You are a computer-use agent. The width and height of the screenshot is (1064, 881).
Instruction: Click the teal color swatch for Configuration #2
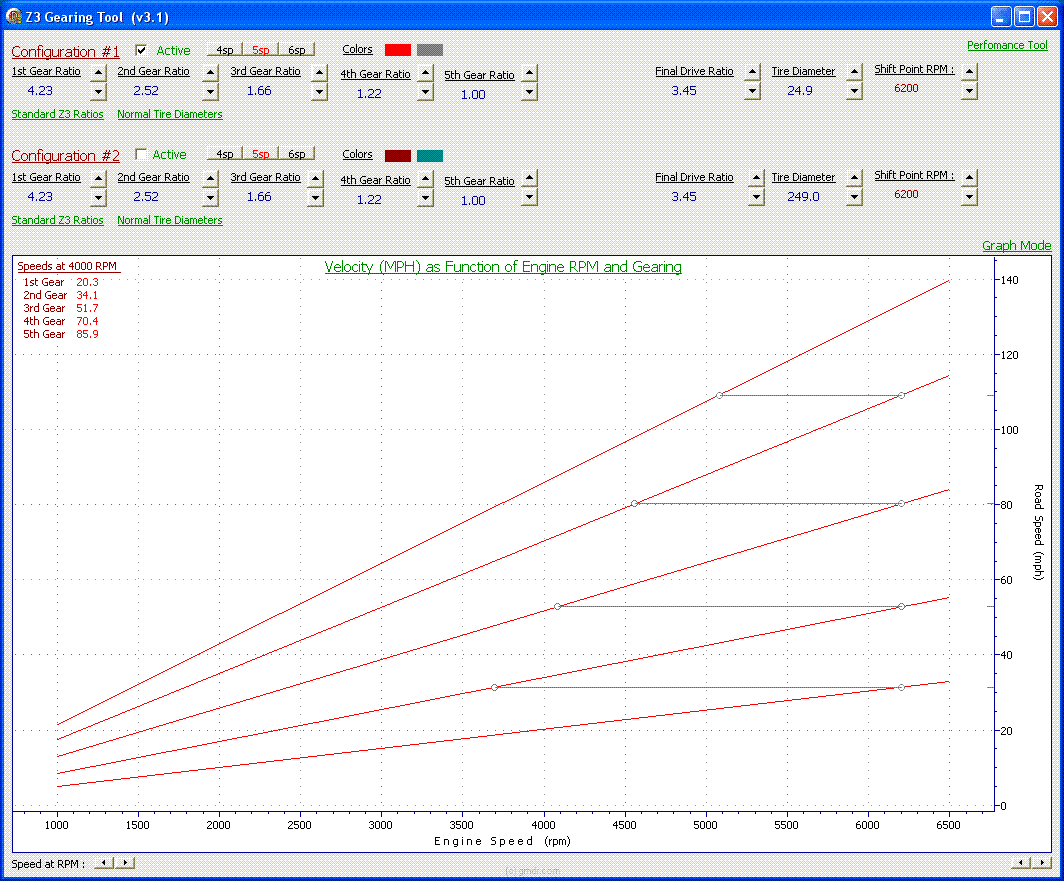click(430, 155)
